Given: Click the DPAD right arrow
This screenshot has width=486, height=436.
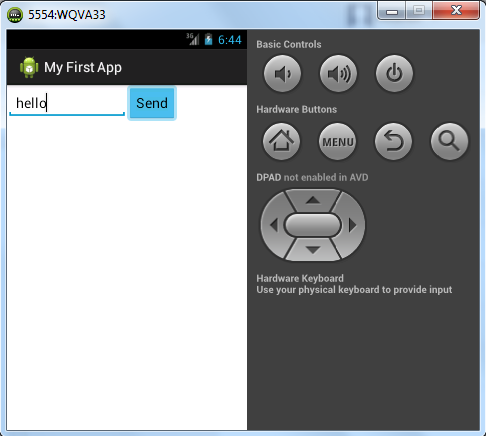Looking at the screenshot, I should coord(352,225).
